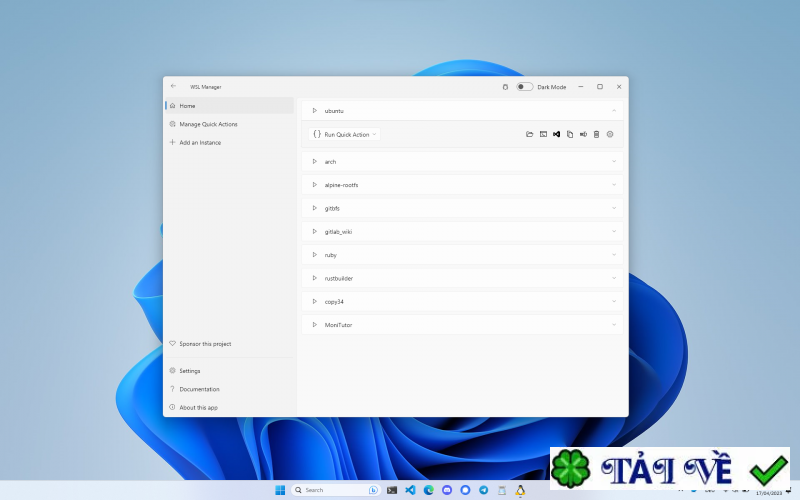800x500 pixels.
Task: Click the WSL Manager title text
Action: coord(206,87)
